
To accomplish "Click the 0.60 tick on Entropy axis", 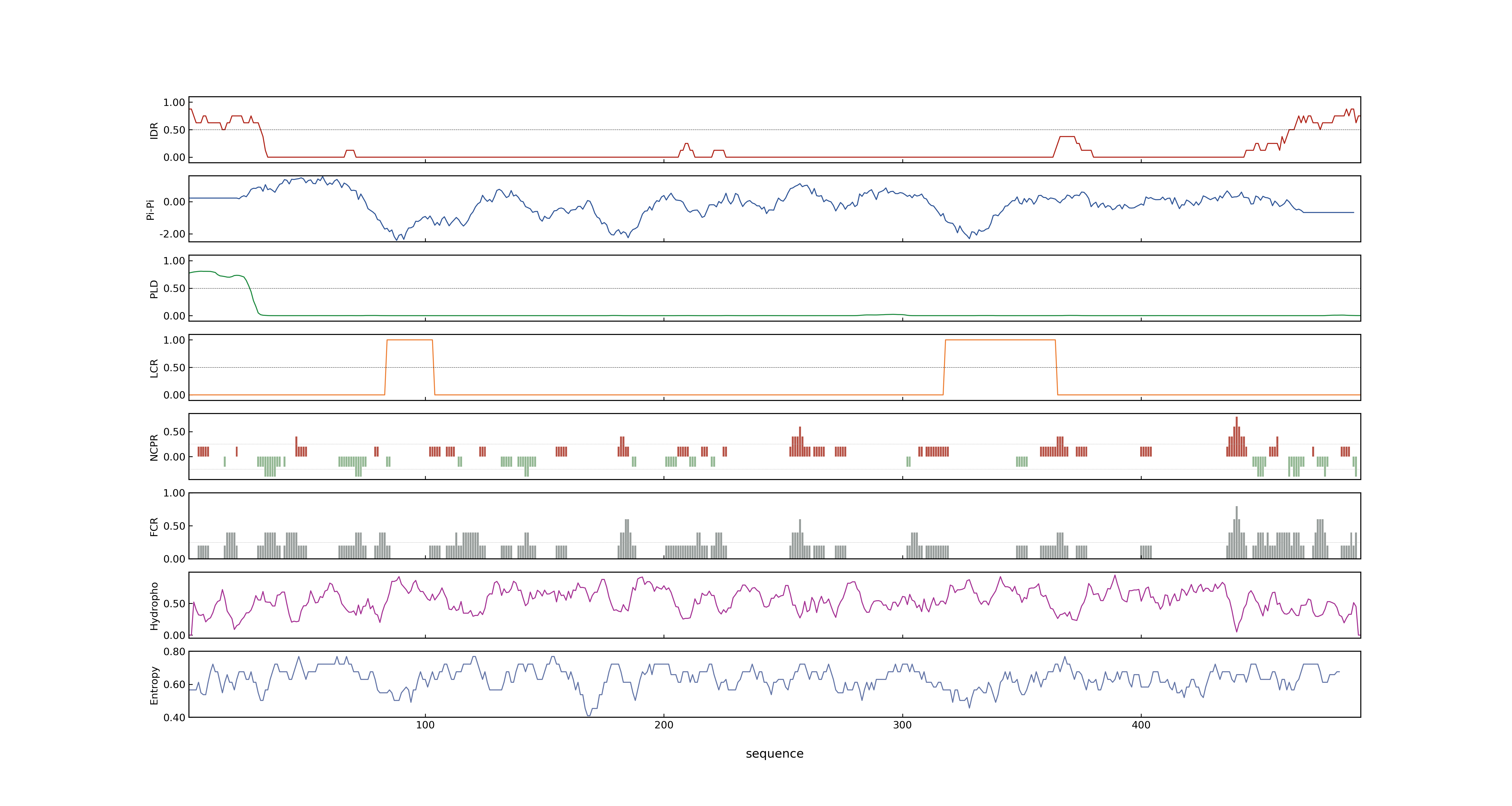I will [174, 685].
